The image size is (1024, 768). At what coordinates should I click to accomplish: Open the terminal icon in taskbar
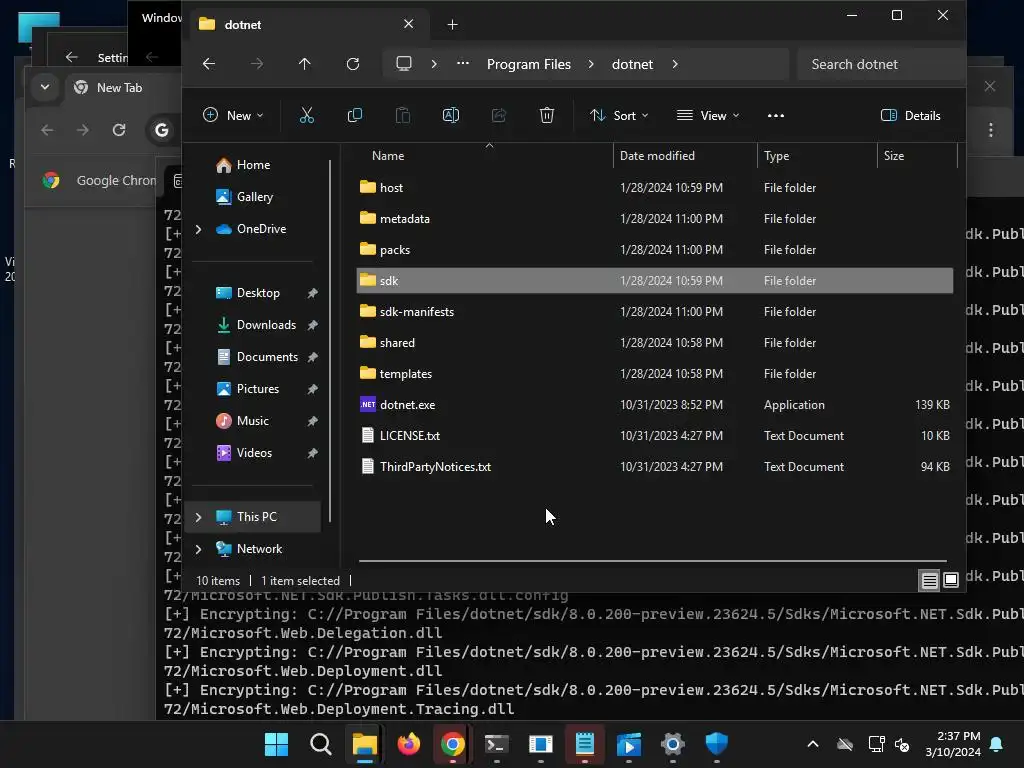pyautogui.click(x=496, y=744)
